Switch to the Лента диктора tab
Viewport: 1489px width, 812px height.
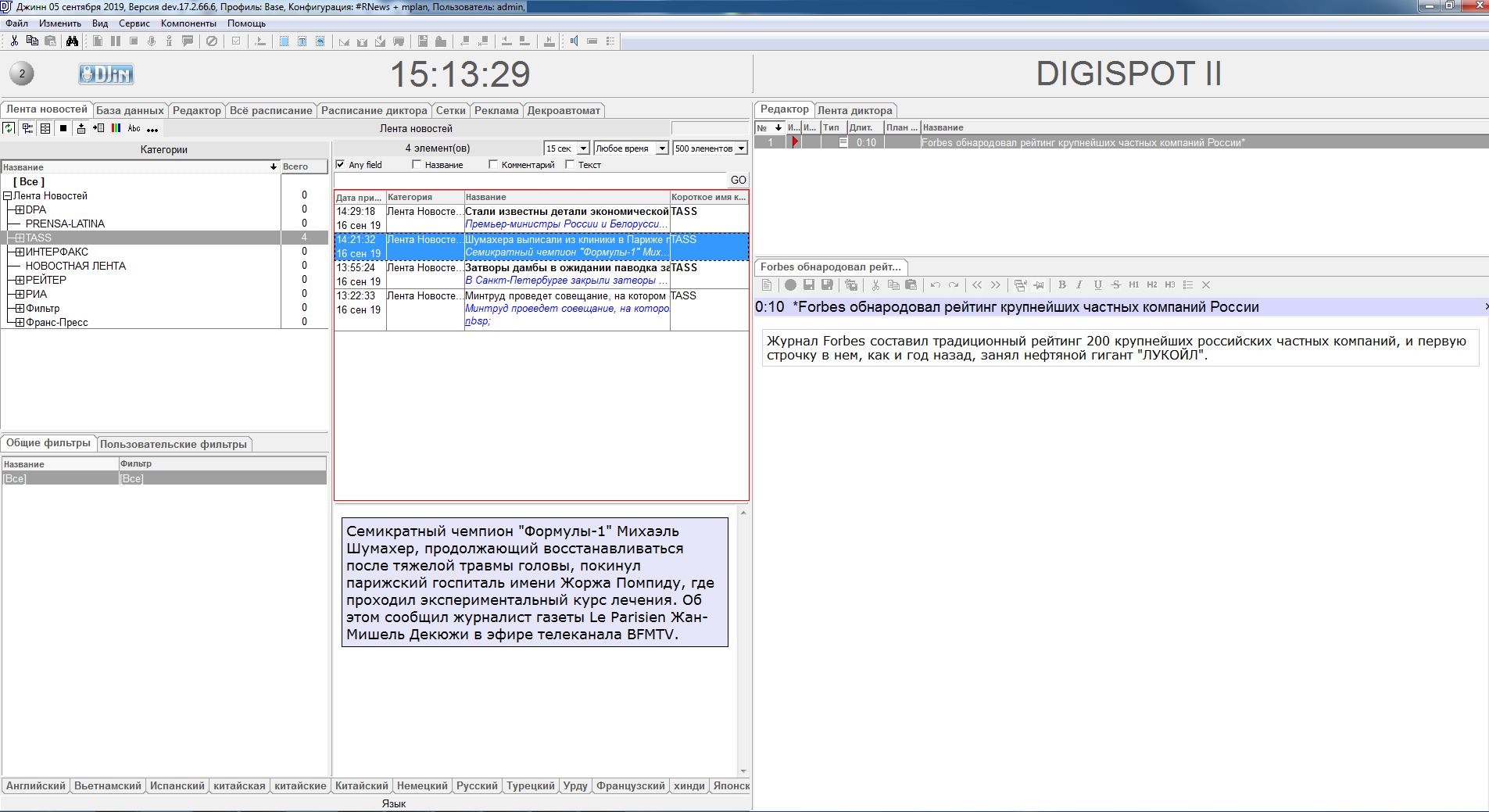(x=854, y=110)
